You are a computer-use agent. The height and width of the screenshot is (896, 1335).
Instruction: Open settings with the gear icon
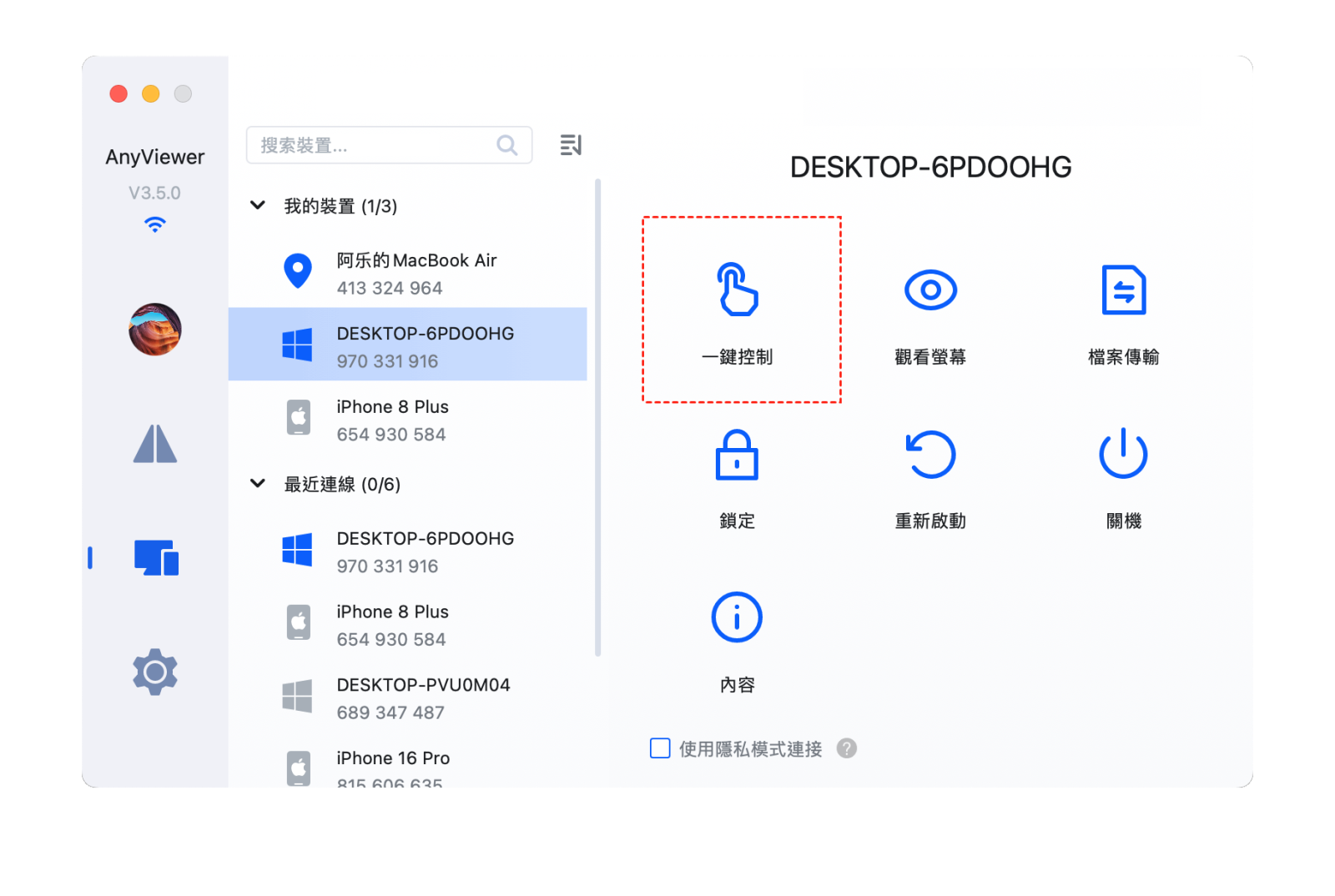click(155, 672)
